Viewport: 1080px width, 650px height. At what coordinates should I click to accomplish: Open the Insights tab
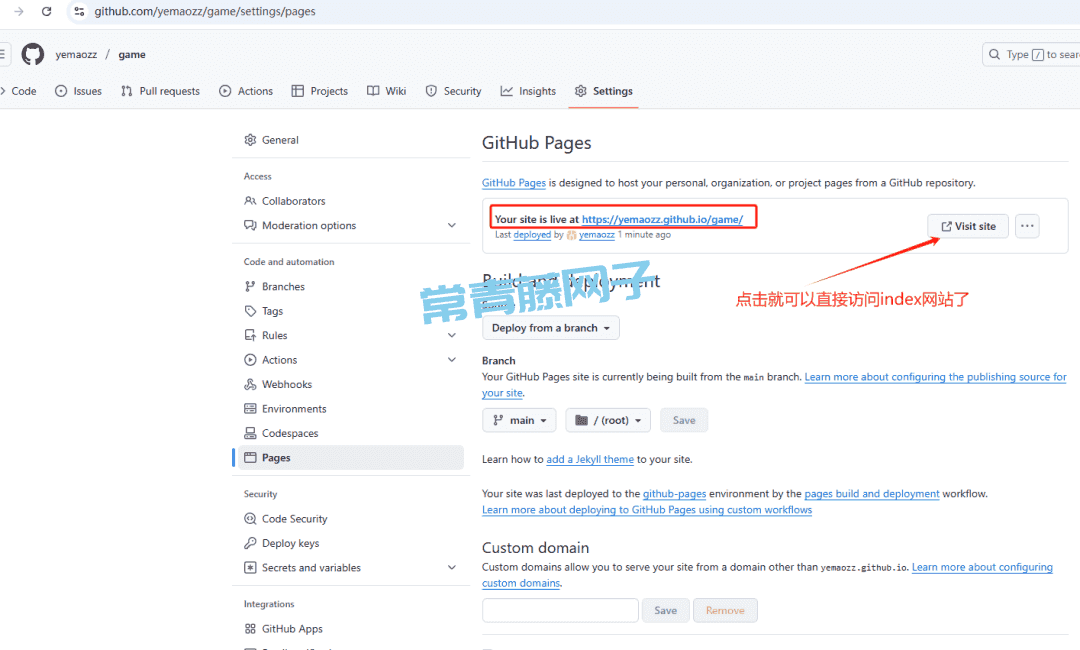[528, 91]
